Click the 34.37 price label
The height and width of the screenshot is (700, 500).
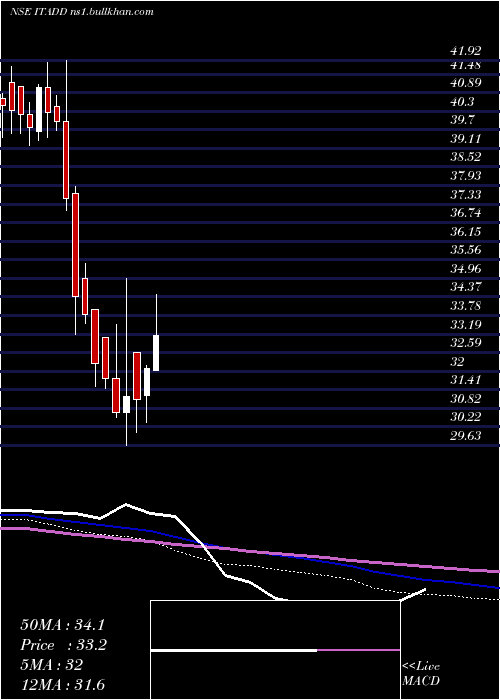click(466, 287)
